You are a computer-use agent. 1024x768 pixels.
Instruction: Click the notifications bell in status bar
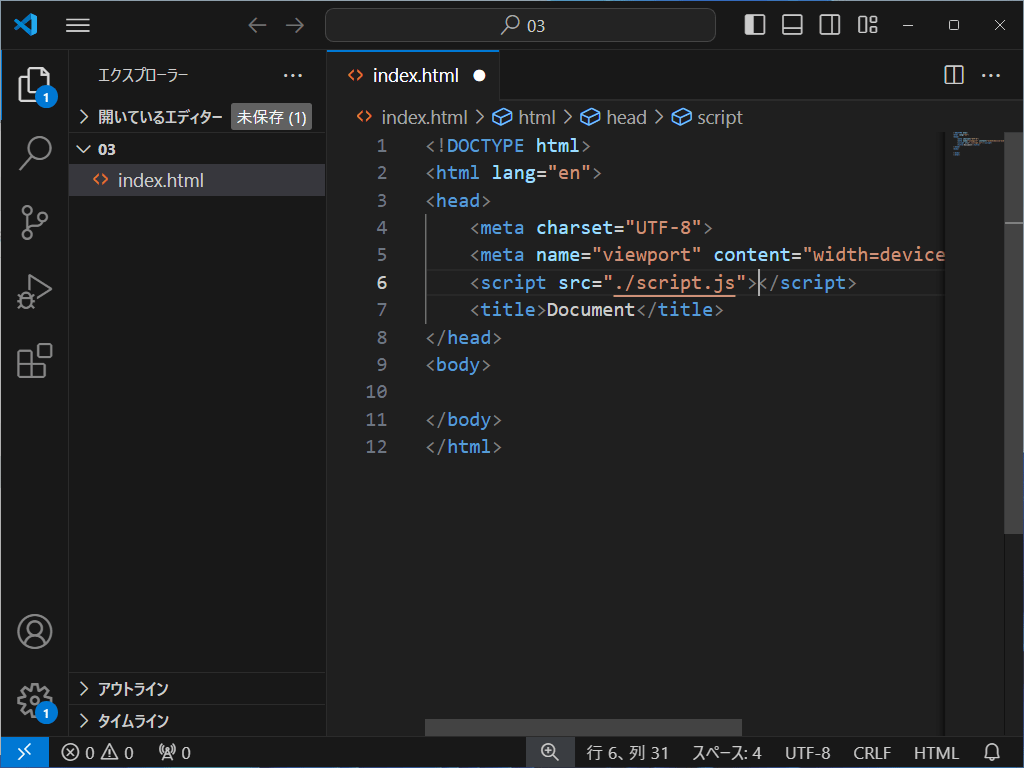click(989, 752)
